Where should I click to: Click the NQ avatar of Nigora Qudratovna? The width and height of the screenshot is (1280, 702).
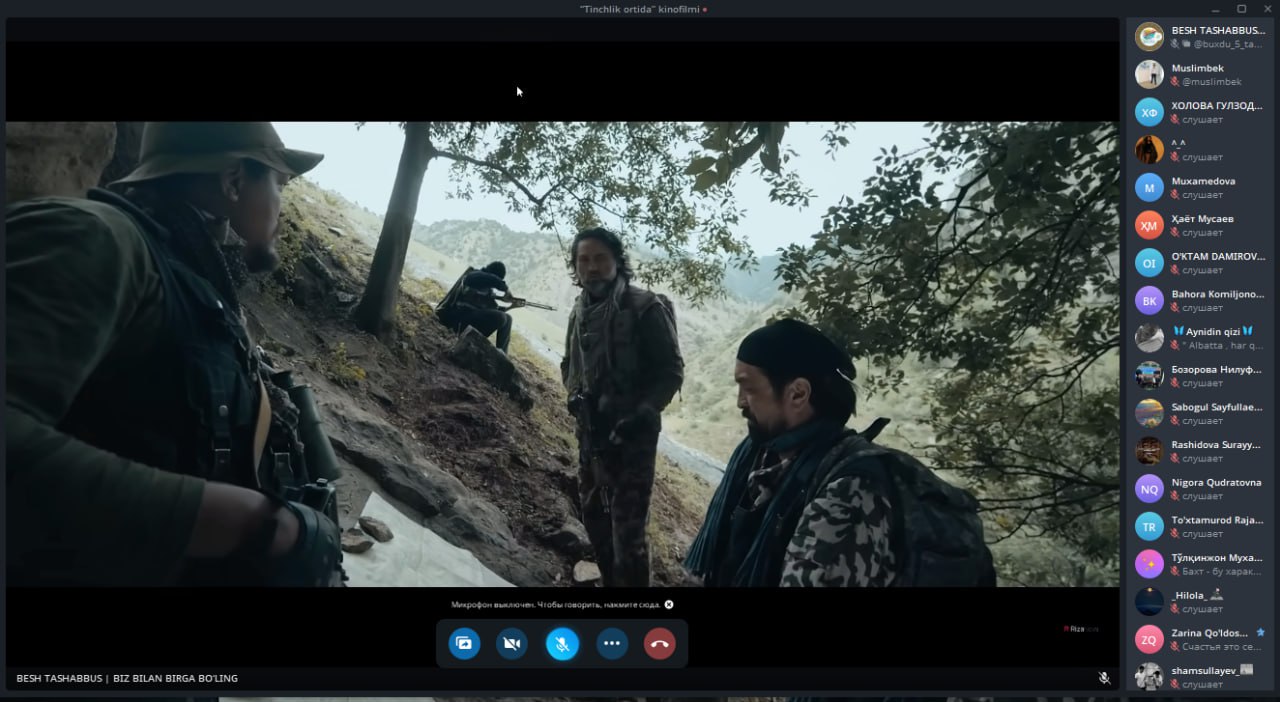tap(1149, 488)
